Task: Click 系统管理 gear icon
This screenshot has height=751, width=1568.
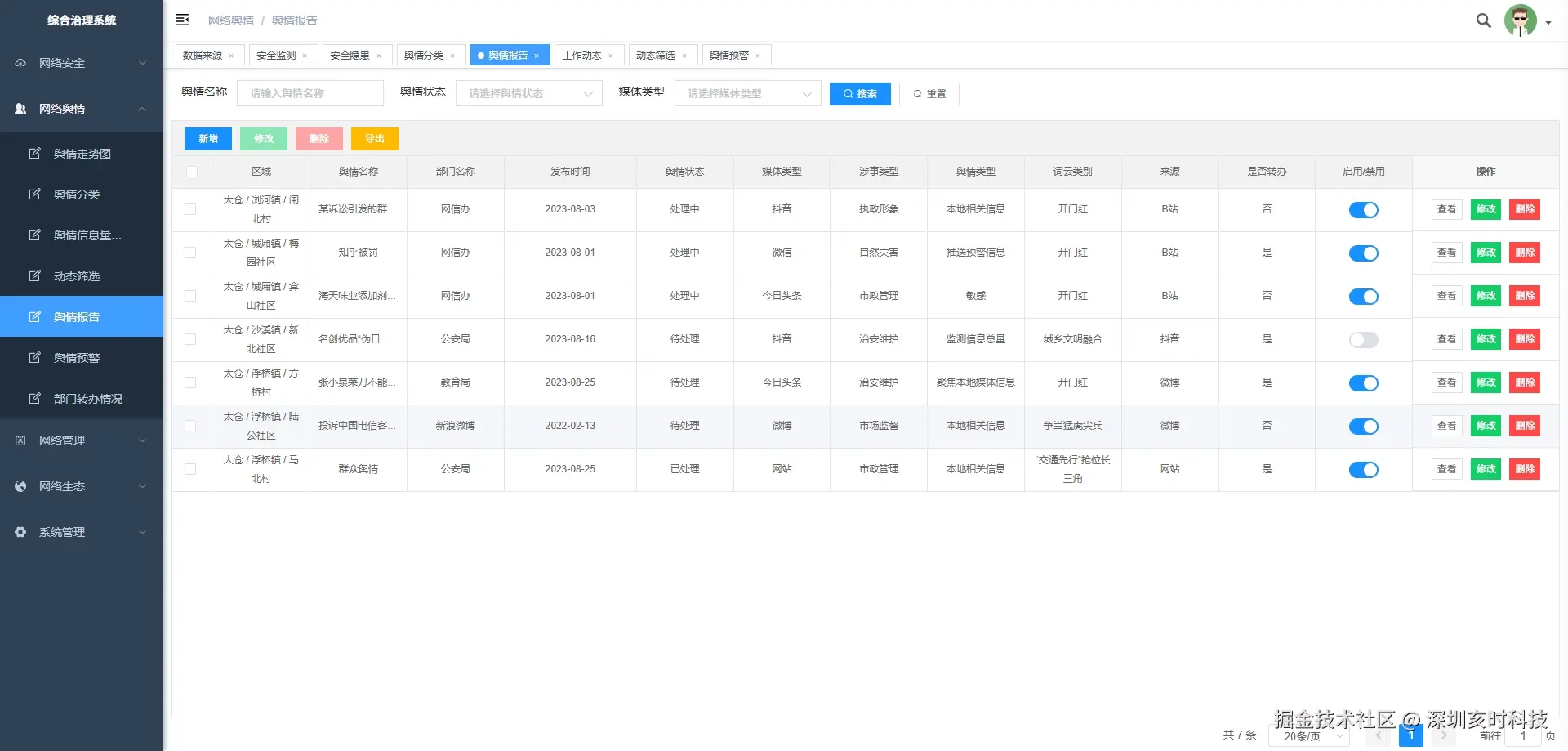Action: 20,532
